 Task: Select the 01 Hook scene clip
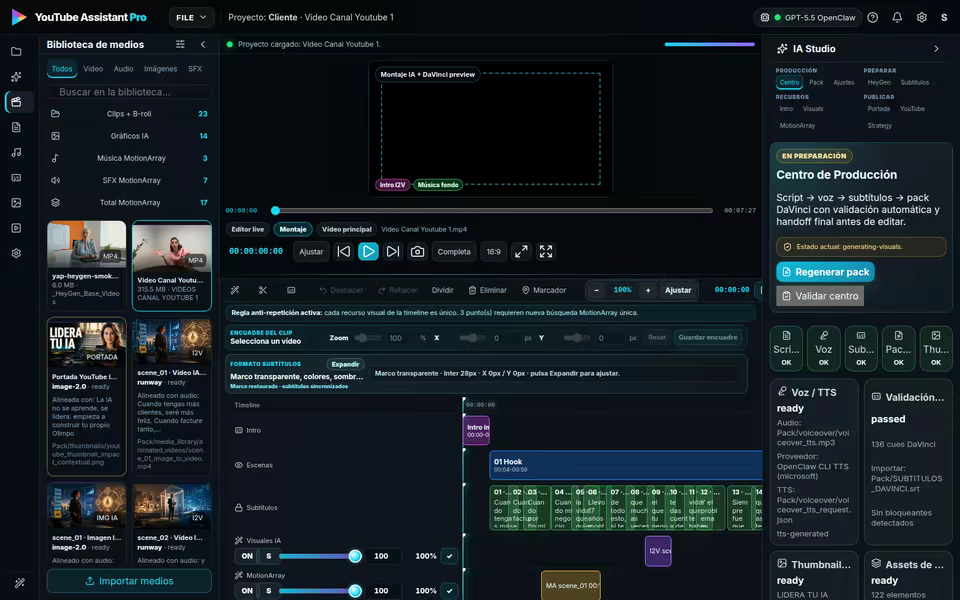click(x=626, y=465)
